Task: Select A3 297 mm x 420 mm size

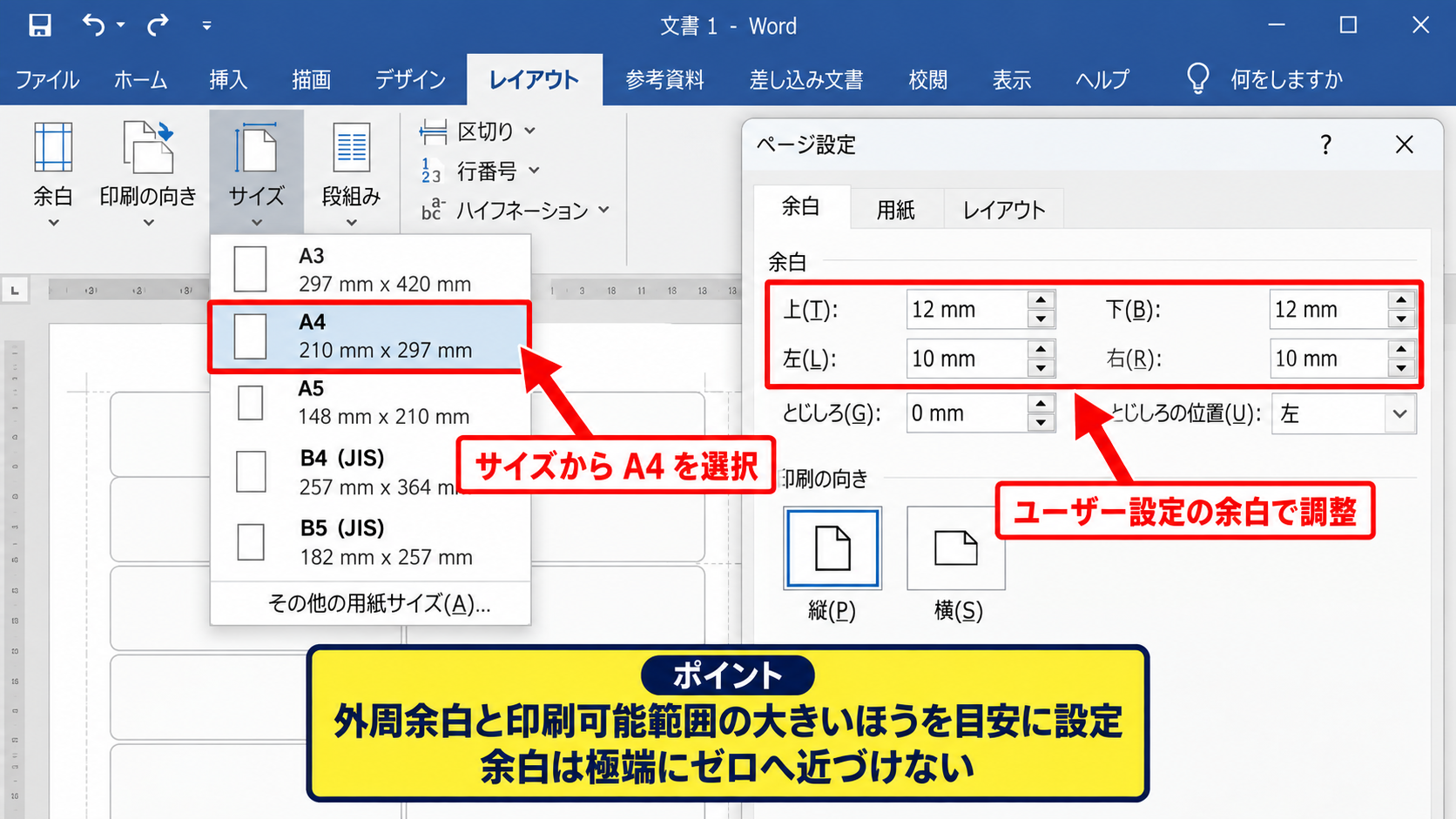Action: 370,269
